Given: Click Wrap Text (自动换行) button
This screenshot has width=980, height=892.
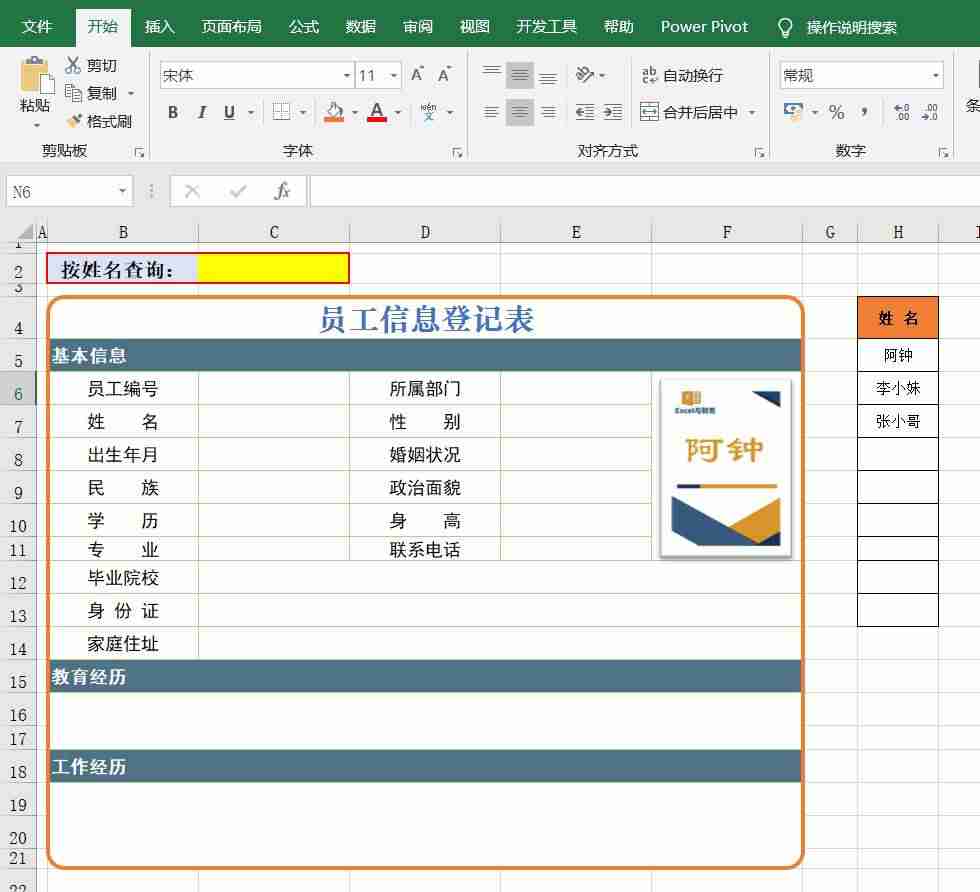Looking at the screenshot, I should pyautogui.click(x=682, y=75).
